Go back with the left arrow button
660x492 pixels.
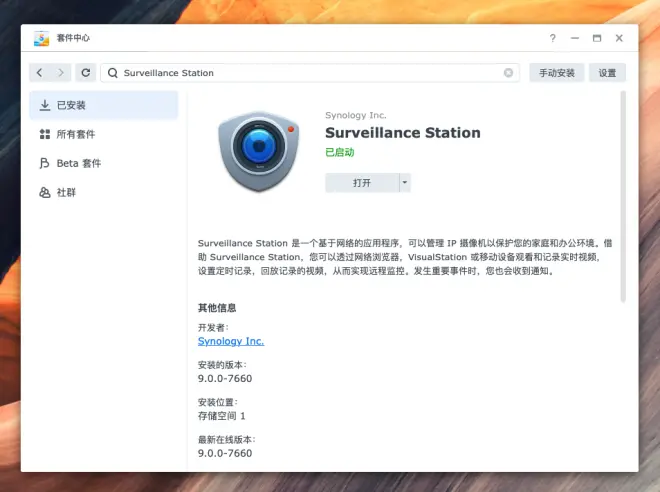click(40, 73)
